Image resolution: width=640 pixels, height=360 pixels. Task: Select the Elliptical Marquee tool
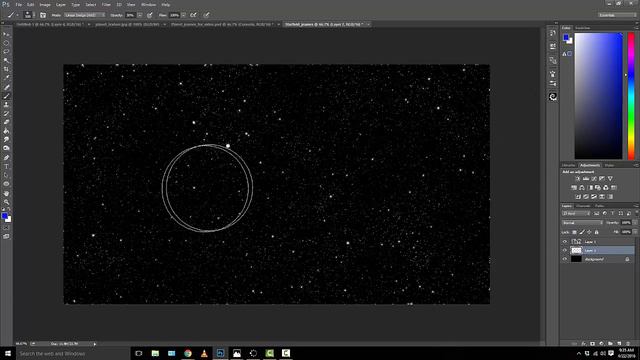click(x=6, y=43)
